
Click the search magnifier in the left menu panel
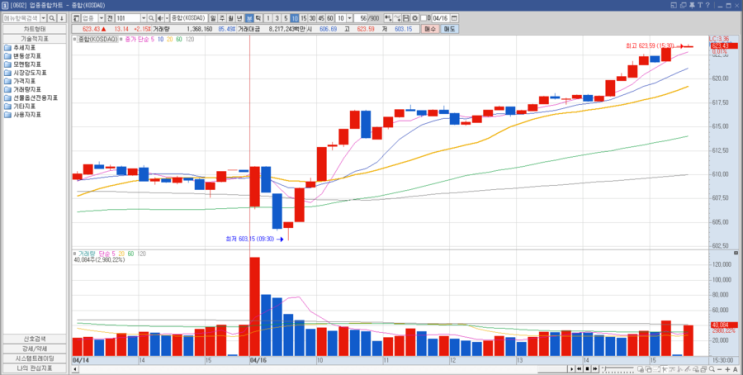(52, 18)
